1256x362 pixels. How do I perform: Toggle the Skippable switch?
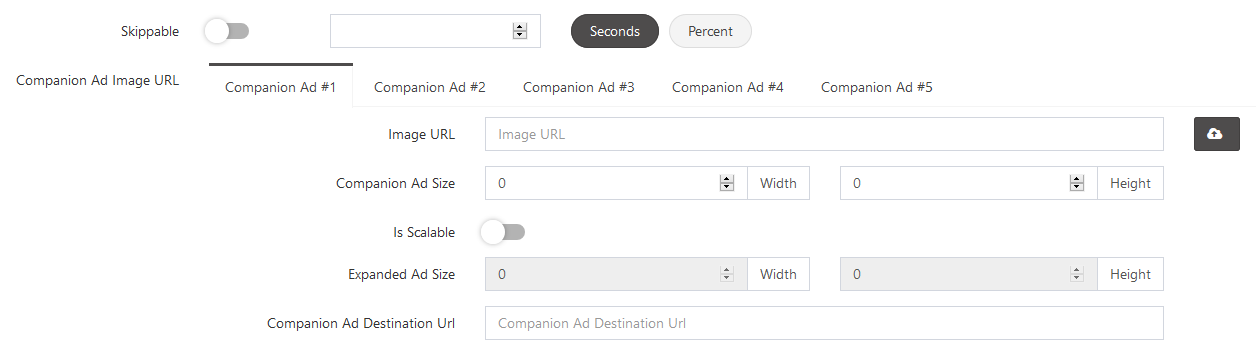click(226, 31)
